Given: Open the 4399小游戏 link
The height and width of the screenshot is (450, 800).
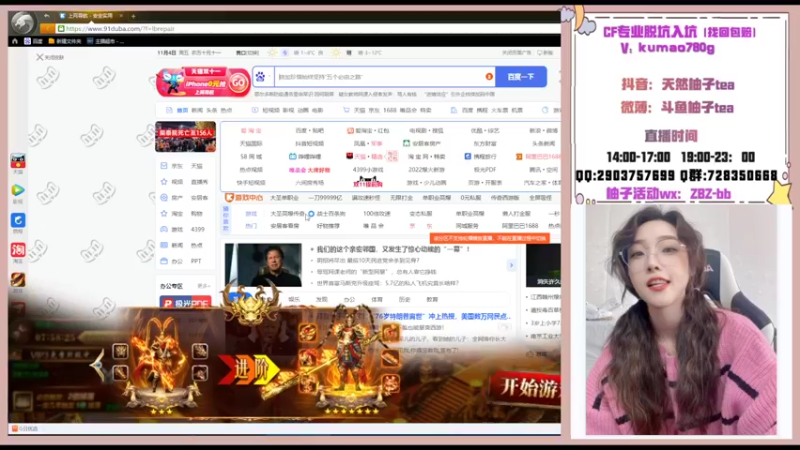Looking at the screenshot, I should [x=368, y=169].
